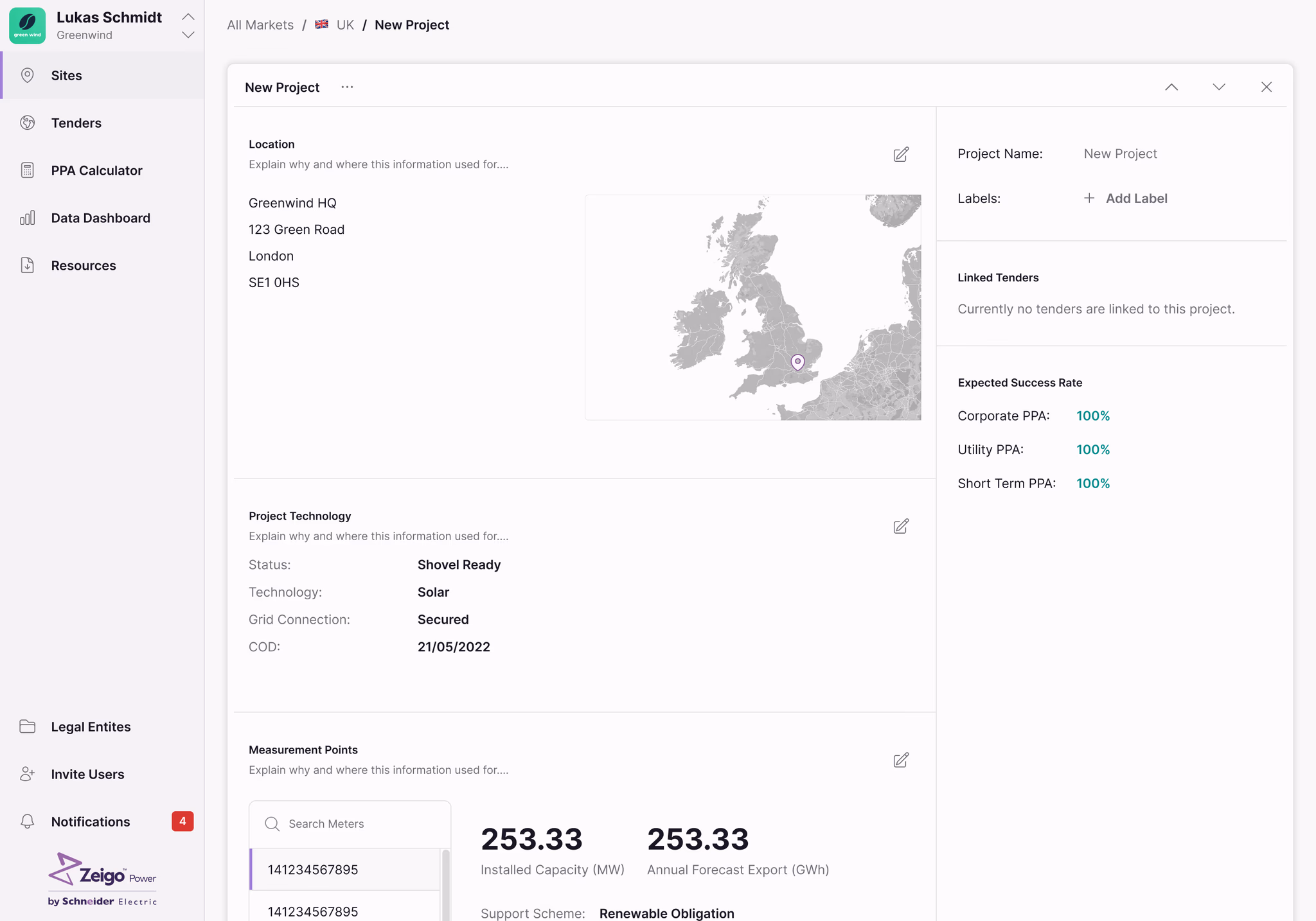1316x921 pixels.
Task: Go to next project with down chevron
Action: pyautogui.click(x=1219, y=87)
